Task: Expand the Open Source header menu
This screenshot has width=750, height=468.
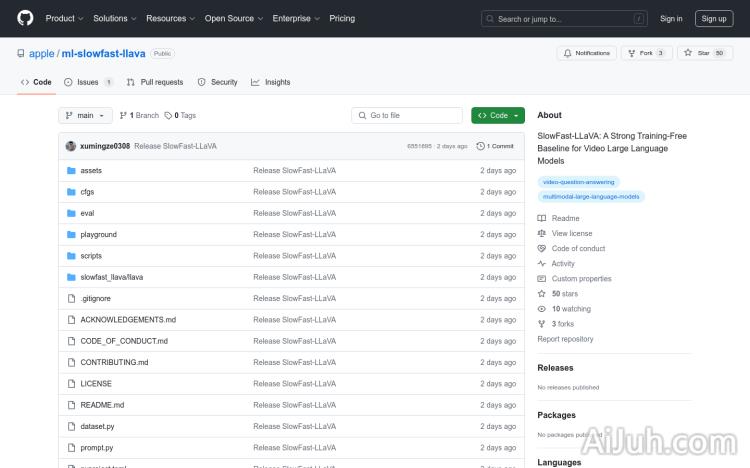Action: (233, 18)
